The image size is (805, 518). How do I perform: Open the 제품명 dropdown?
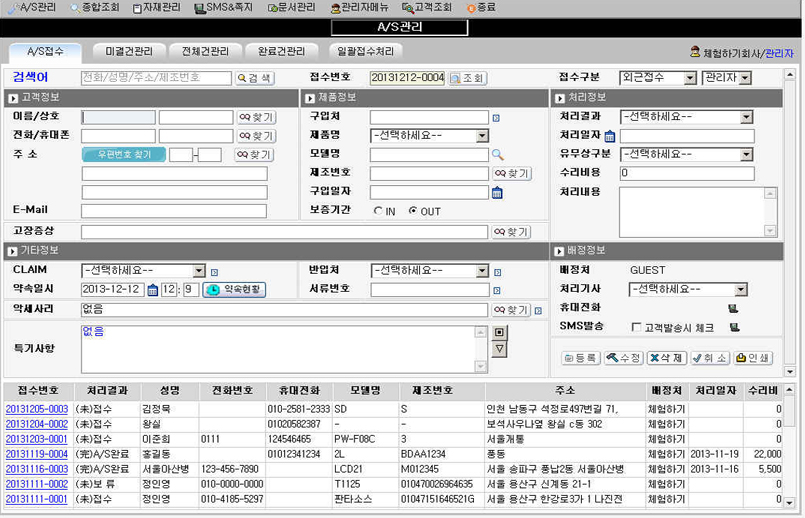tap(482, 136)
